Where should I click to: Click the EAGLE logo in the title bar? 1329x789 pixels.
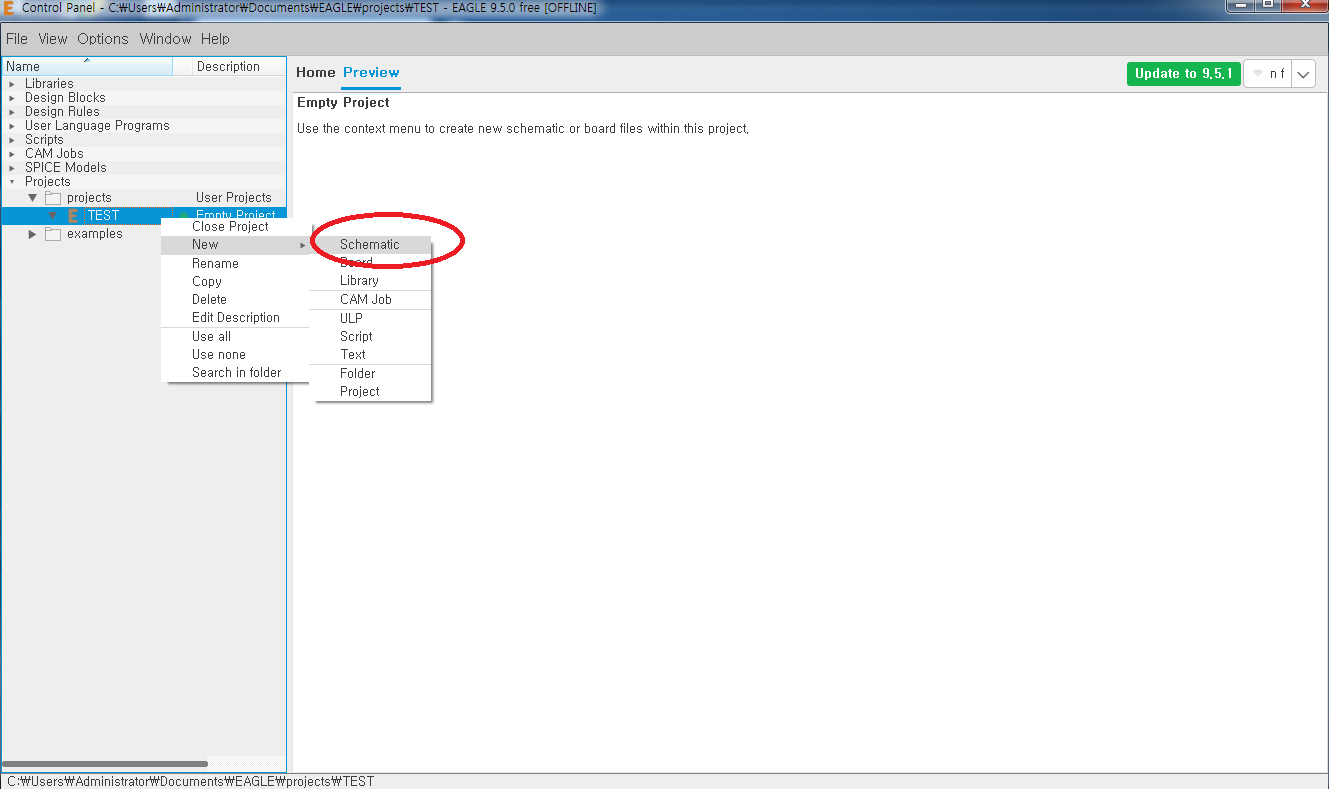coord(9,8)
